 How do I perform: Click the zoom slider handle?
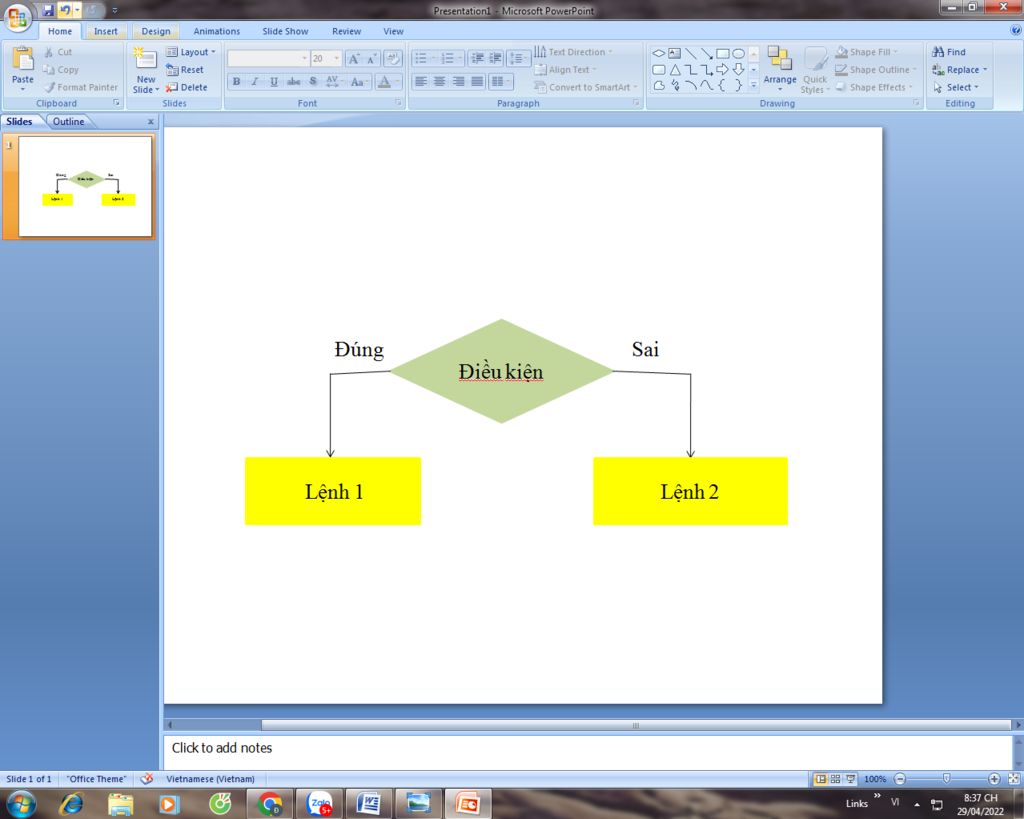[x=946, y=779]
